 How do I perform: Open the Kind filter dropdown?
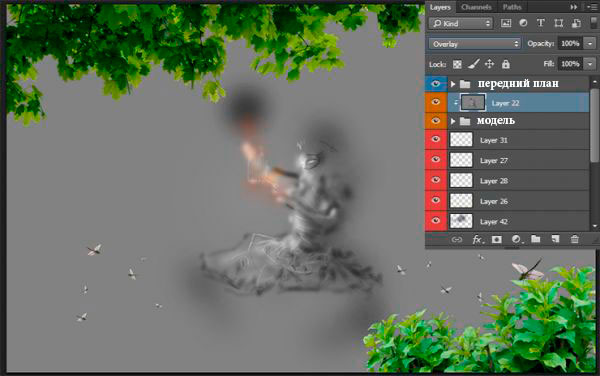[461, 23]
